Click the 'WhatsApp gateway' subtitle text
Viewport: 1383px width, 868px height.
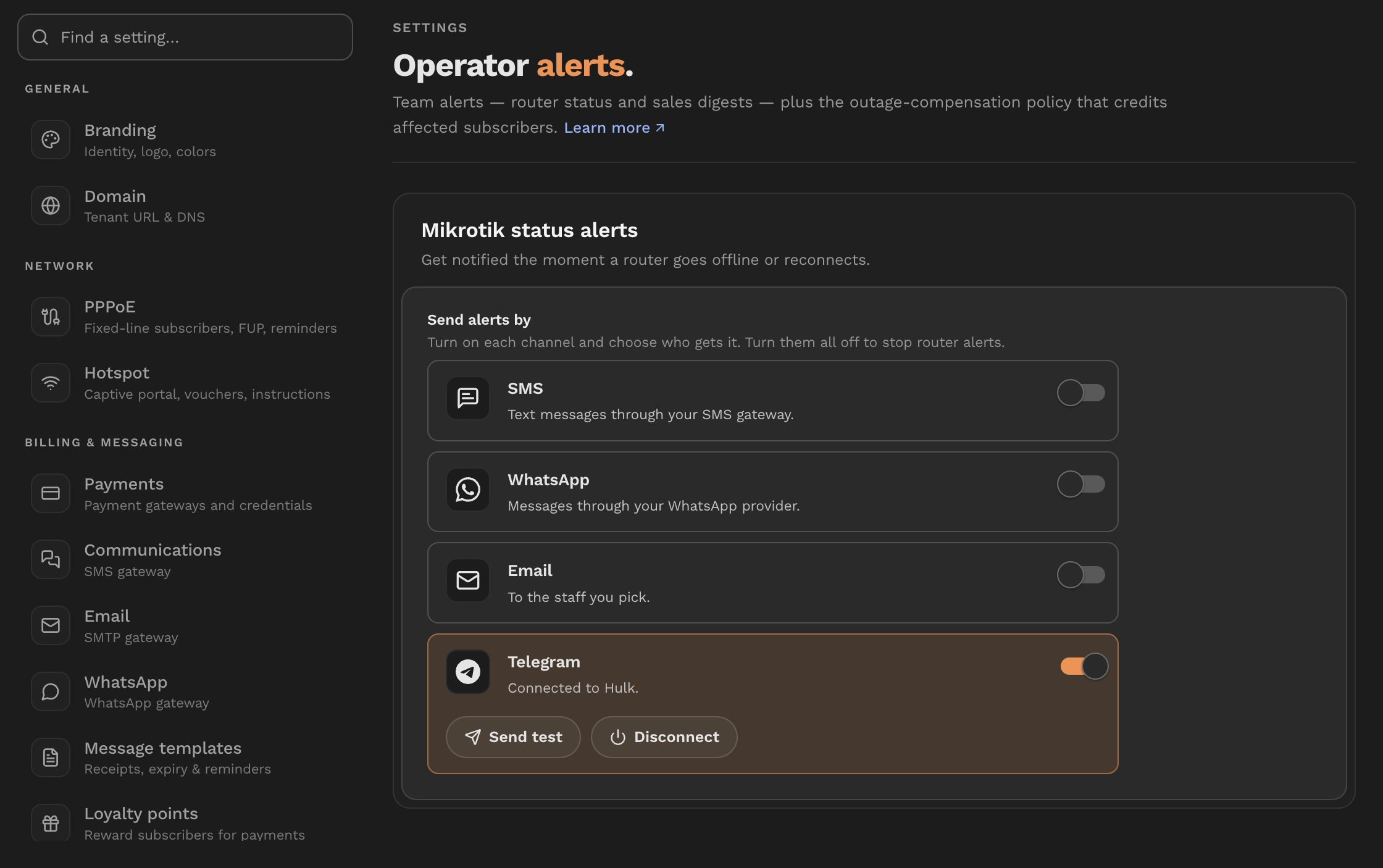tap(146, 703)
